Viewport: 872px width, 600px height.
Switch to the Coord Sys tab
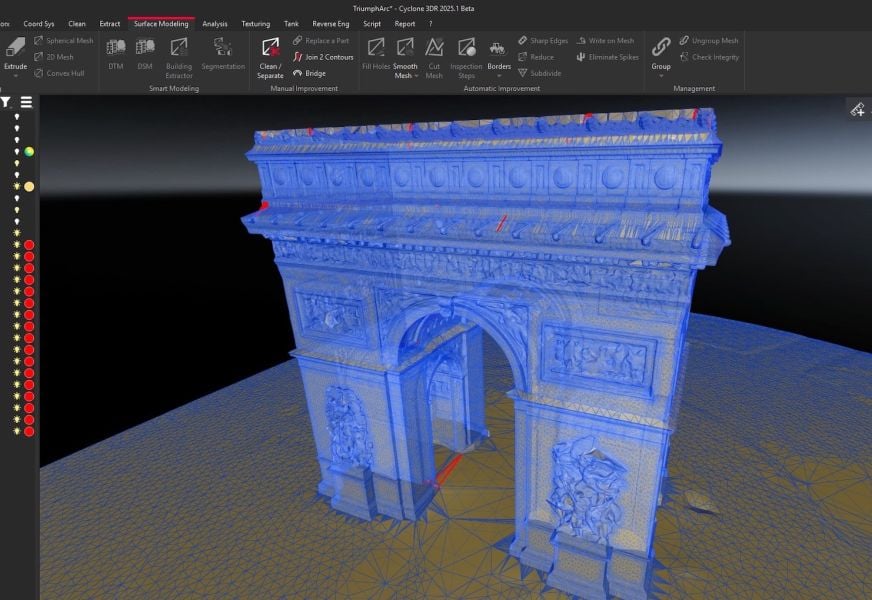point(39,24)
